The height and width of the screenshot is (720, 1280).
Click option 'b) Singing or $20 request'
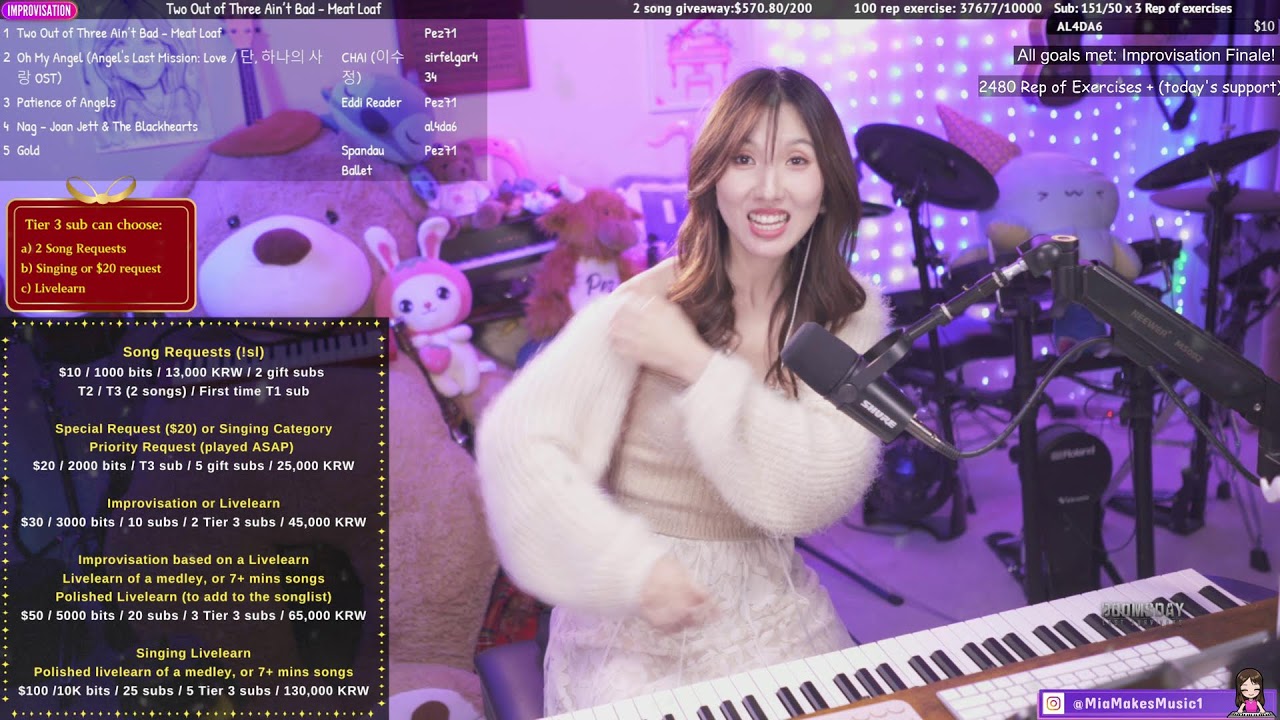coord(91,268)
